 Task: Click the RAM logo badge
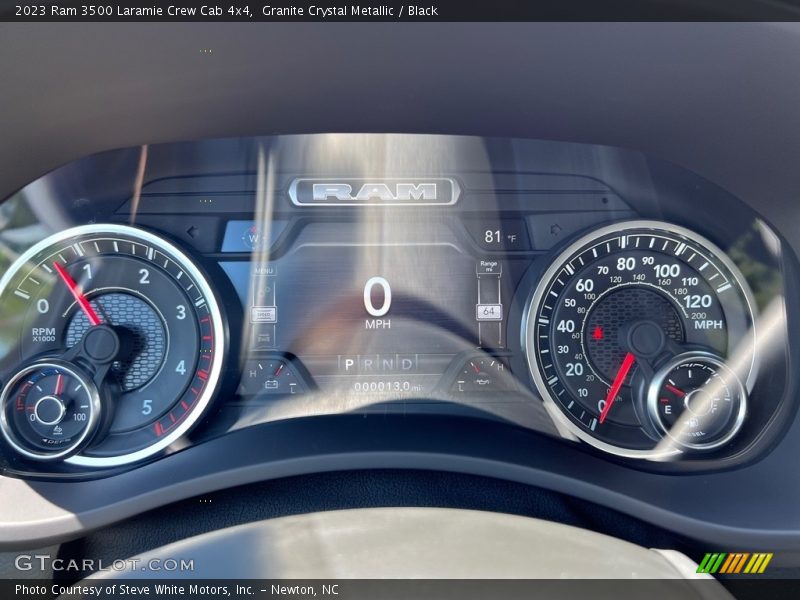click(374, 192)
